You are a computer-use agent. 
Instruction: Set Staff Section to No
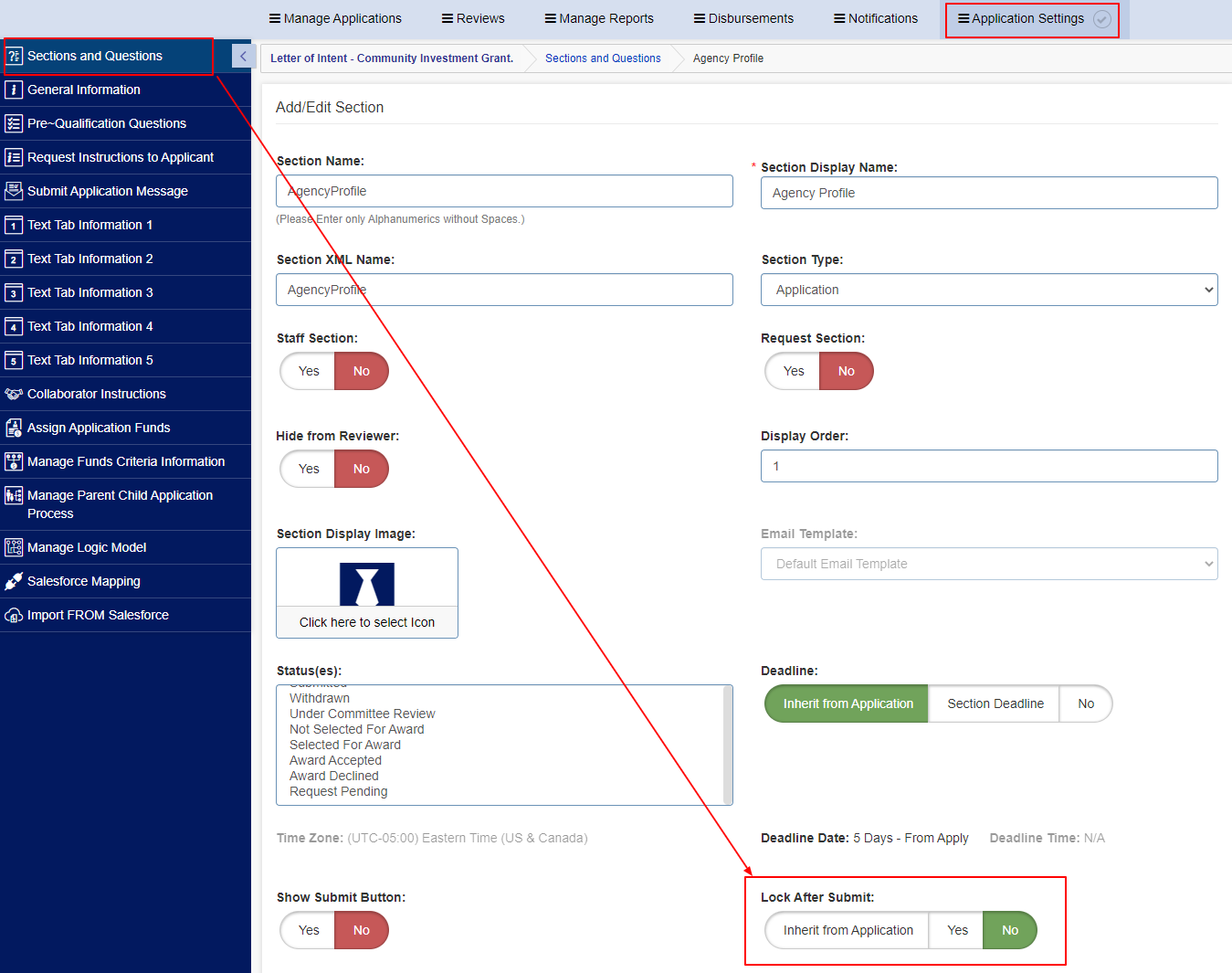(x=362, y=371)
